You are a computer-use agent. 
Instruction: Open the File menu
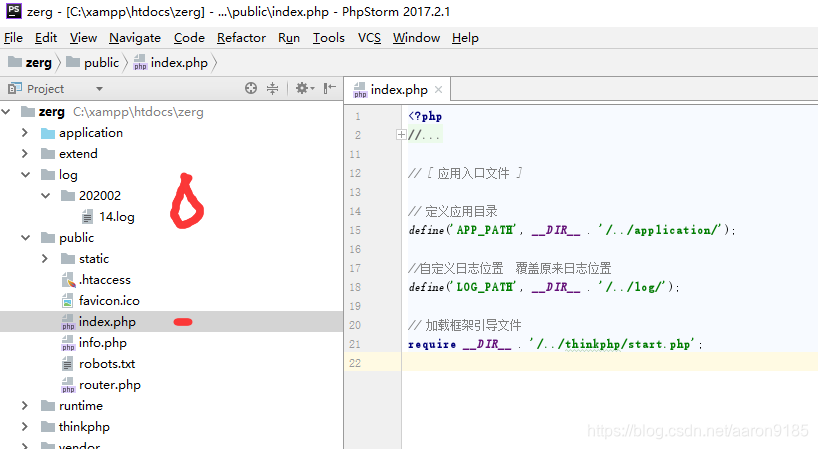tap(14, 38)
